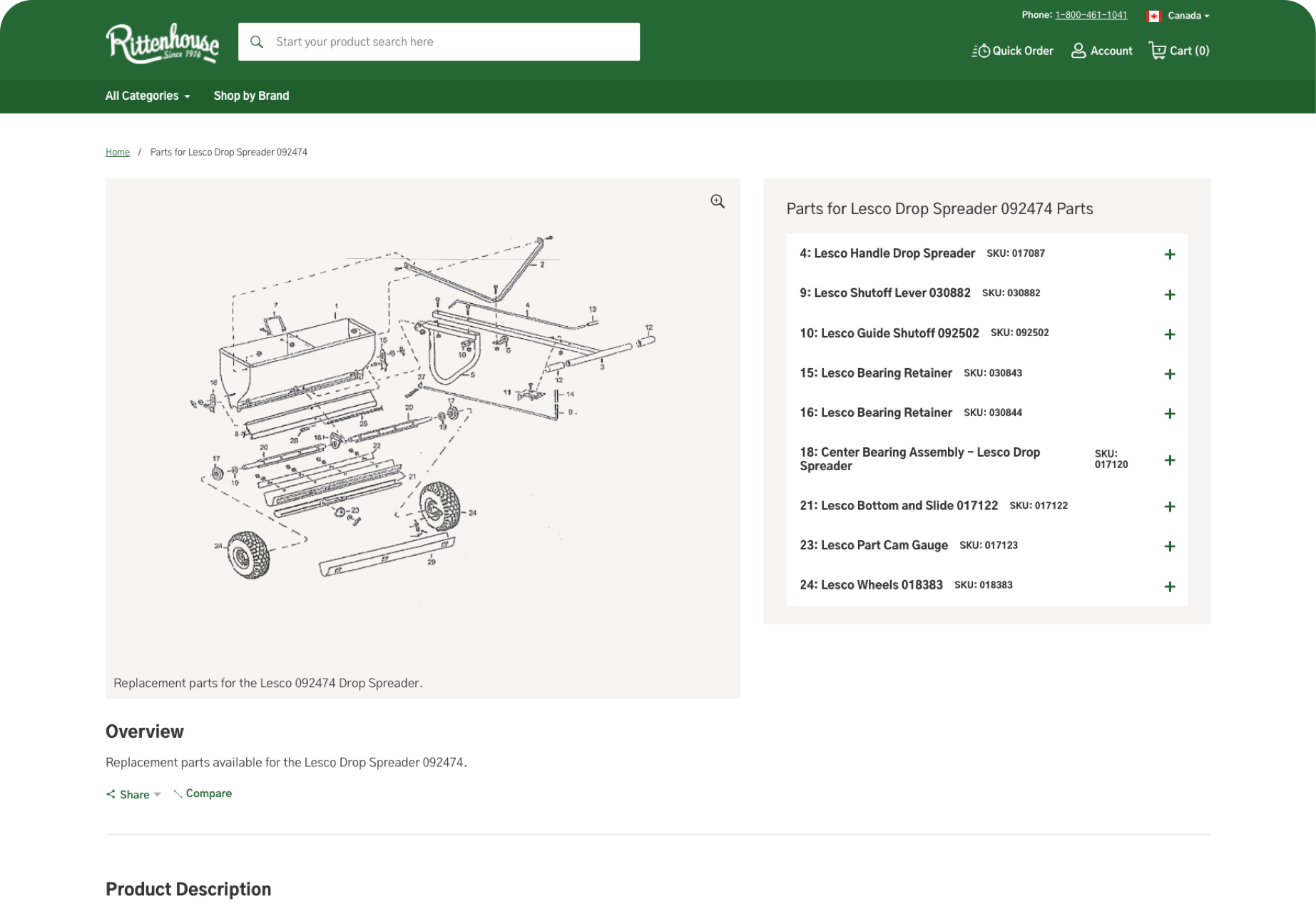
Task: Click the search magnifier icon
Action: click(x=257, y=41)
